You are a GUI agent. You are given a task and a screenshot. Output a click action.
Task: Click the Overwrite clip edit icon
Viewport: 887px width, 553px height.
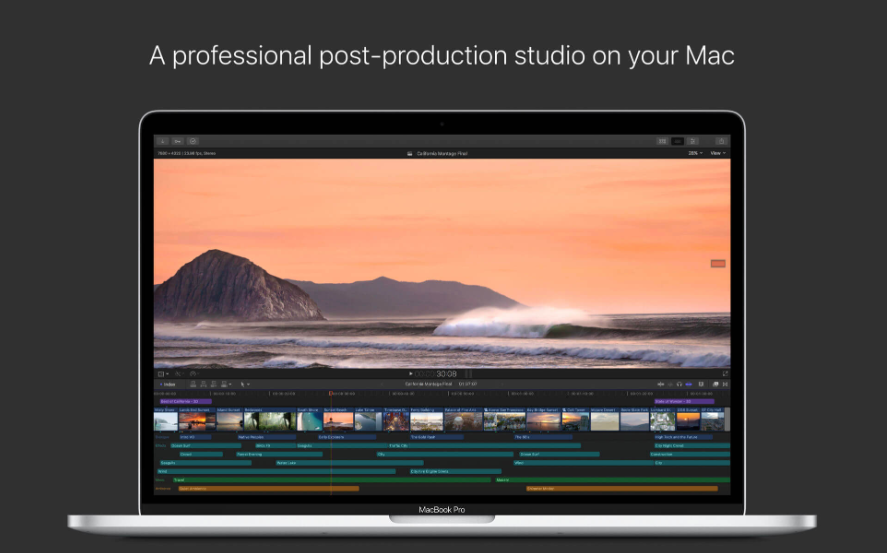coord(226,384)
